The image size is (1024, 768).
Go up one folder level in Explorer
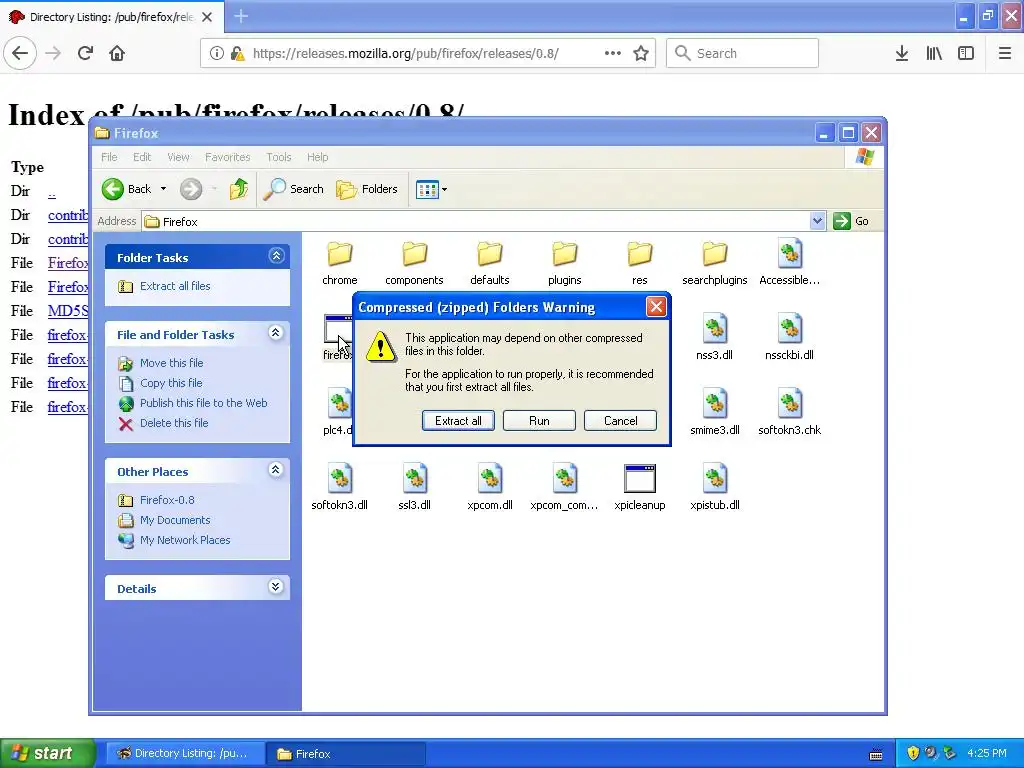[239, 189]
